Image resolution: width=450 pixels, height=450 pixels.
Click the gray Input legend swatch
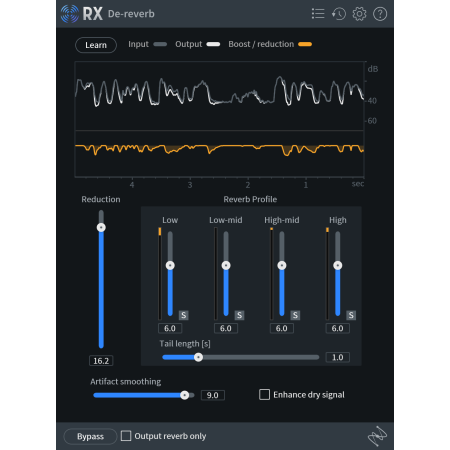click(160, 44)
